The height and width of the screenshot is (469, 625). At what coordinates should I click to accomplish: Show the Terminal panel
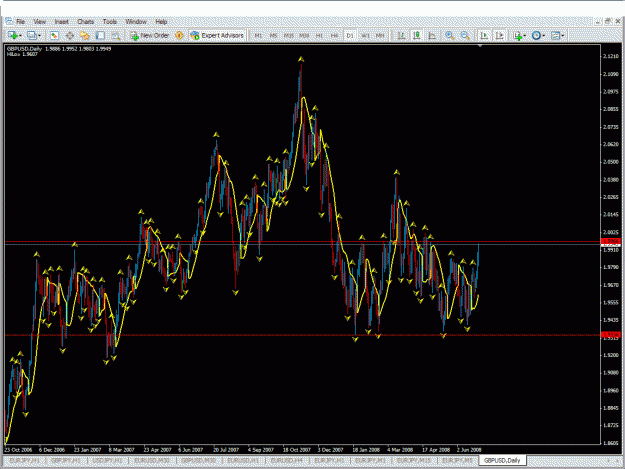point(100,35)
